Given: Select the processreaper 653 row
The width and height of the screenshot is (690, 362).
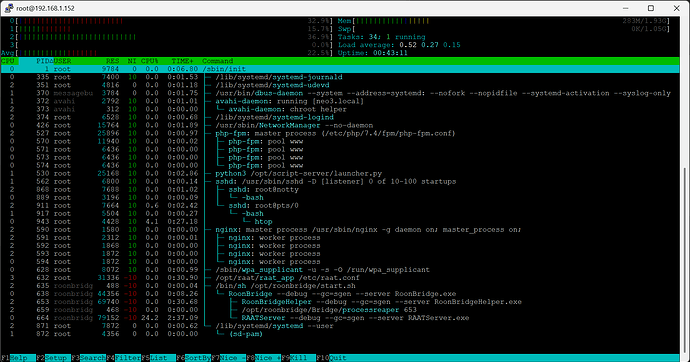Looking at the screenshot, I should [x=340, y=310].
